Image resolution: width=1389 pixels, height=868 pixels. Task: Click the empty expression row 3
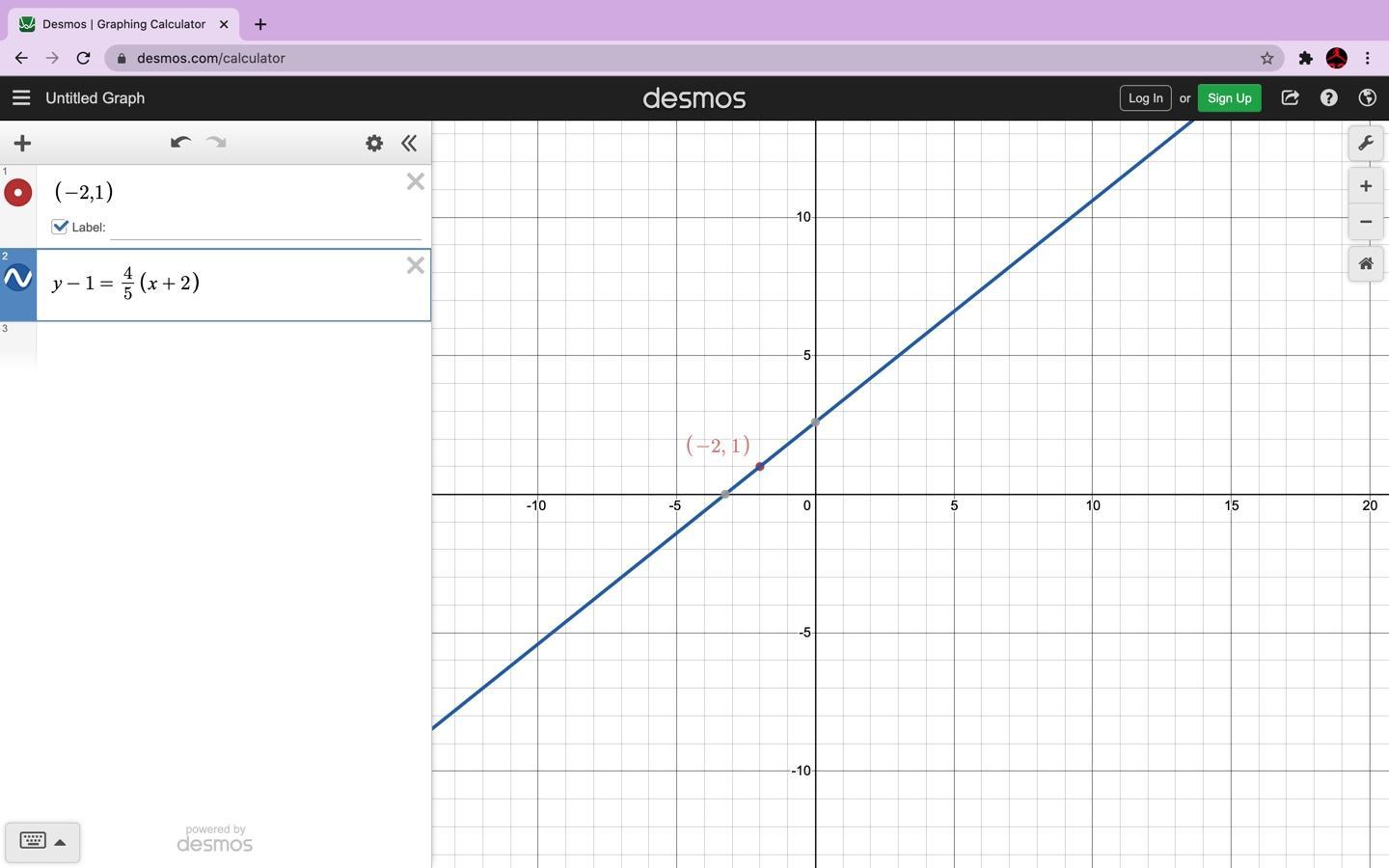click(233, 345)
